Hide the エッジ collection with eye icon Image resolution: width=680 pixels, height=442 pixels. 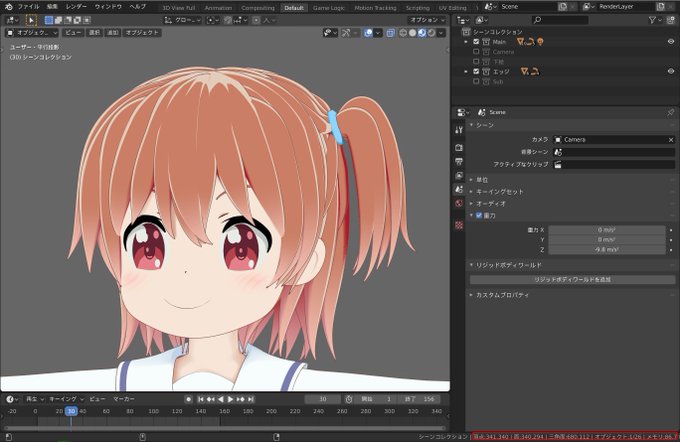[671, 71]
